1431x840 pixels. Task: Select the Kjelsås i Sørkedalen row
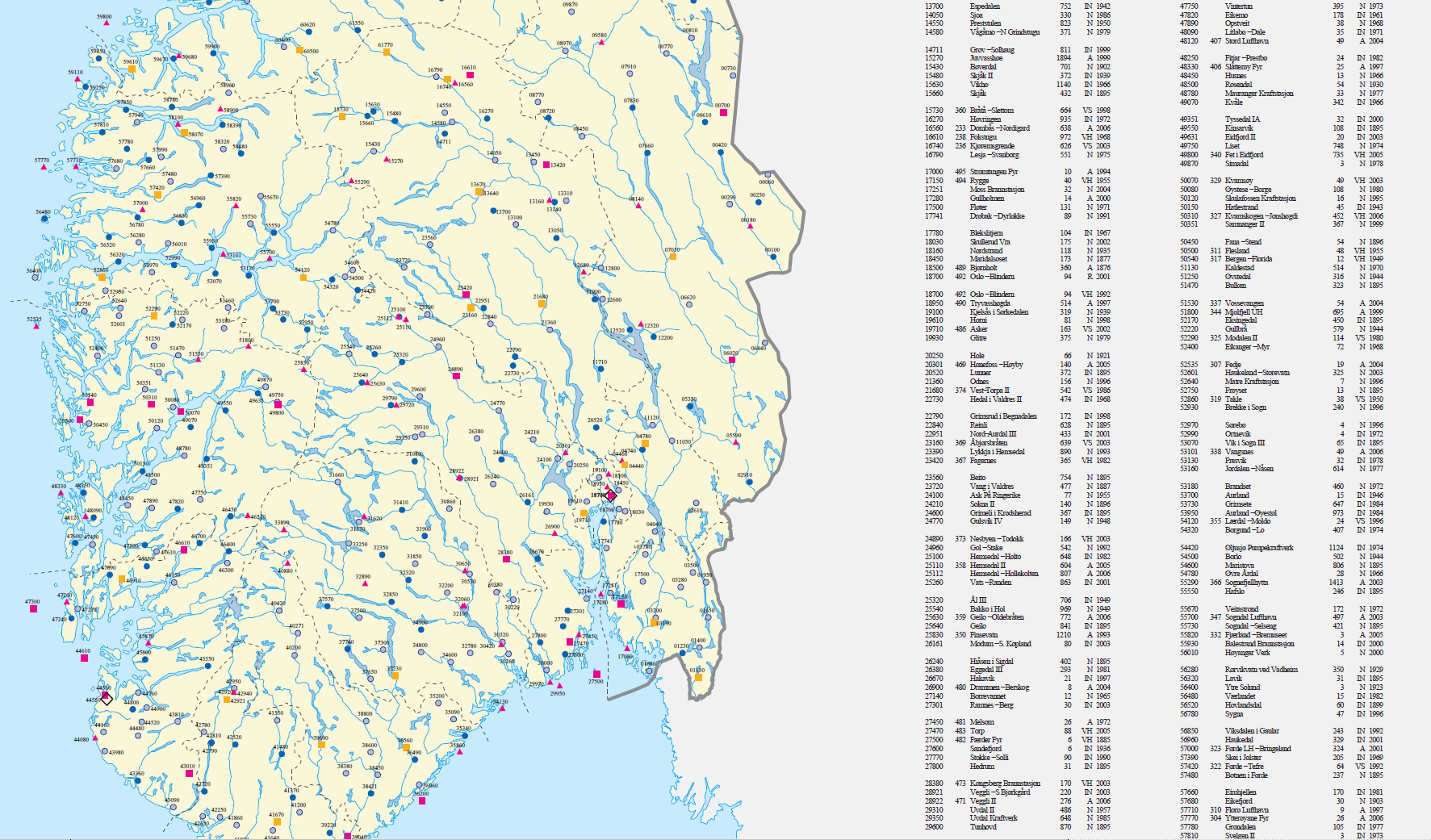click(1018, 312)
